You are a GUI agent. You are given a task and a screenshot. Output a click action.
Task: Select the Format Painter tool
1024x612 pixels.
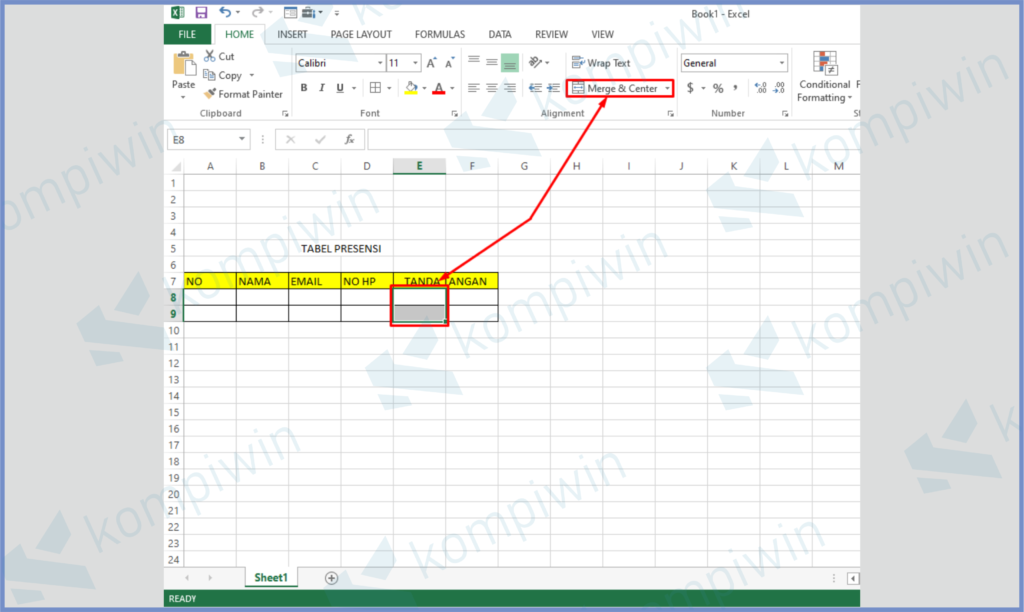pos(243,94)
